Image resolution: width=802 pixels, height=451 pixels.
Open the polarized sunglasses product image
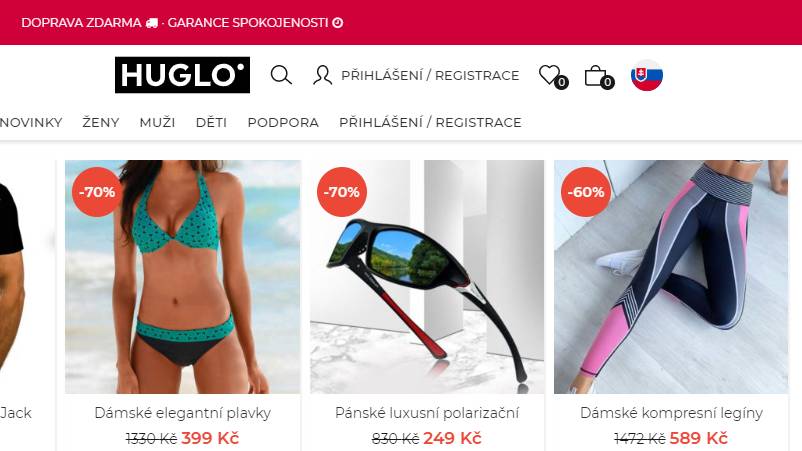[x=427, y=277]
